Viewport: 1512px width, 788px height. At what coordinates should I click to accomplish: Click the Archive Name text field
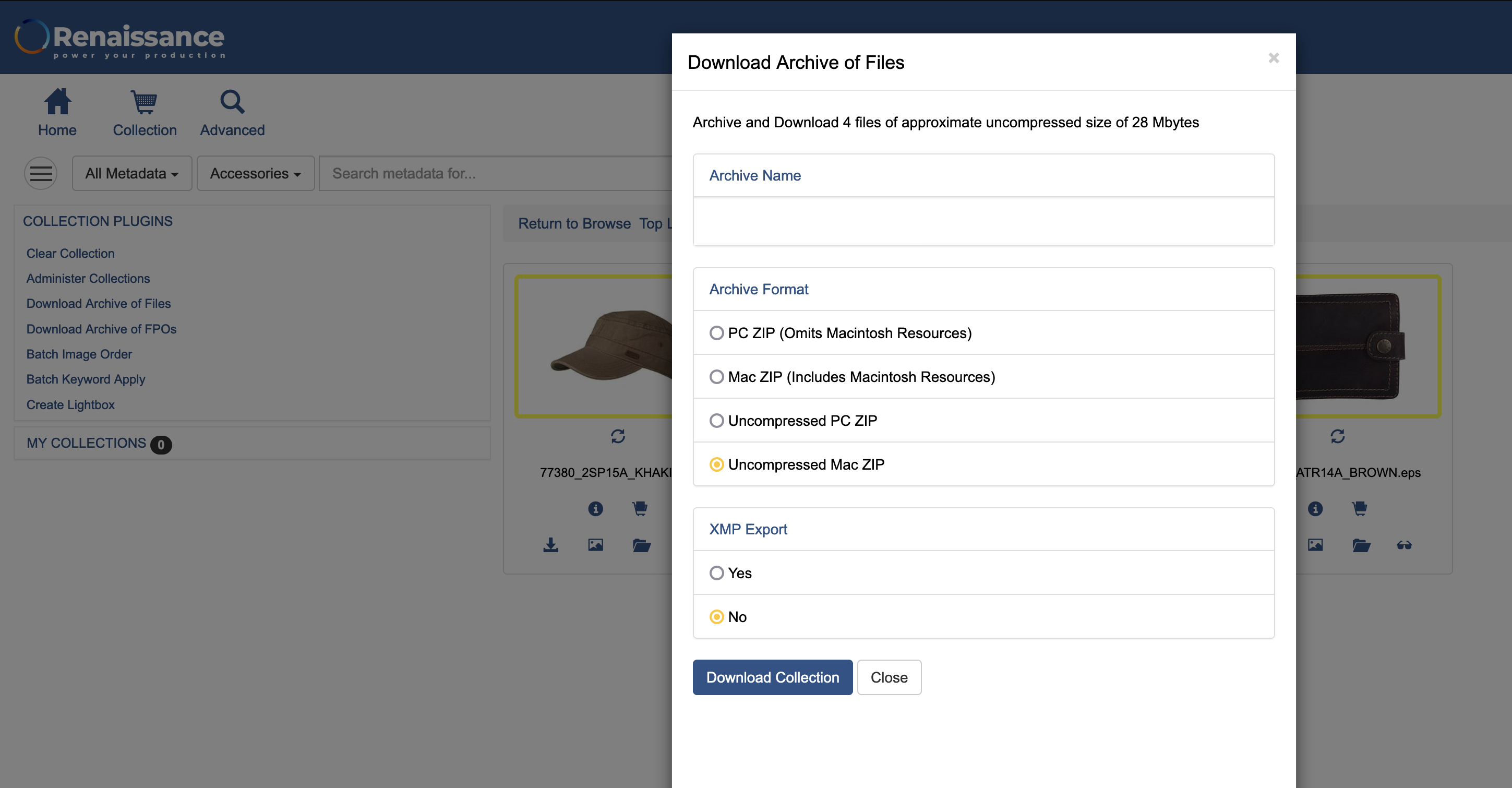point(983,221)
